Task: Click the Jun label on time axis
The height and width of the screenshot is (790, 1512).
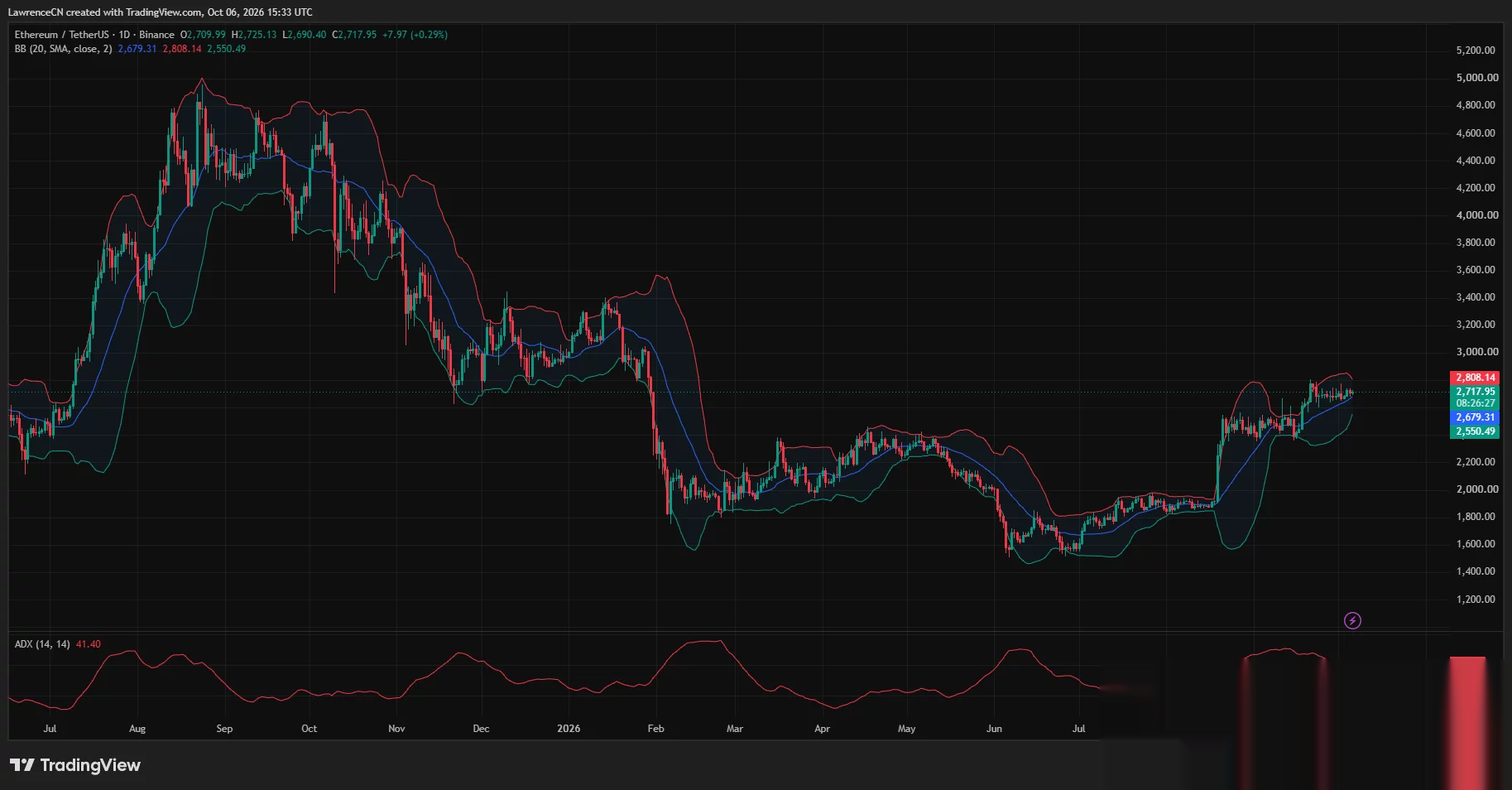Action: (994, 729)
